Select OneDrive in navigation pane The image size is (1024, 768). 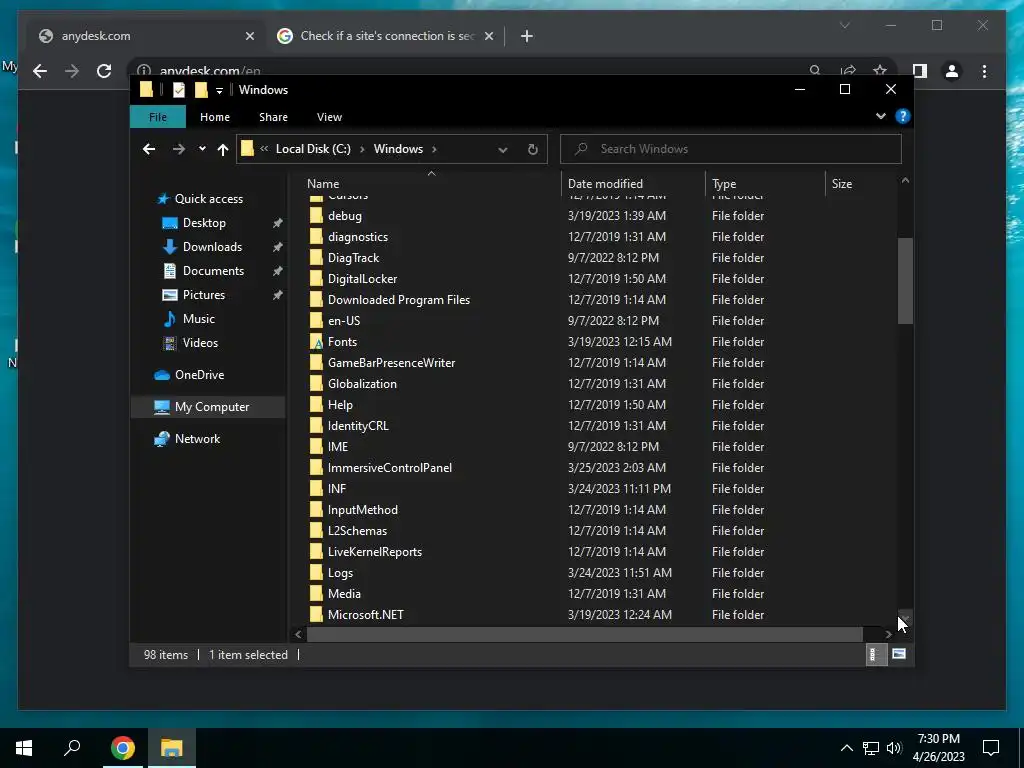click(199, 375)
